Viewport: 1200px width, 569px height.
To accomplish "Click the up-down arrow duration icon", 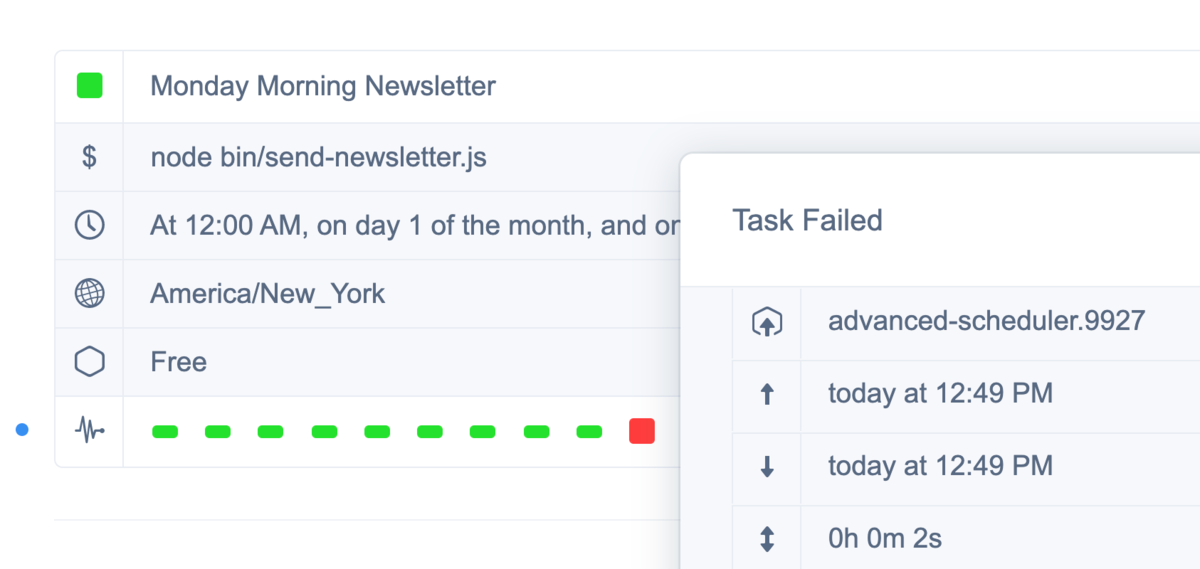I will coord(767,539).
